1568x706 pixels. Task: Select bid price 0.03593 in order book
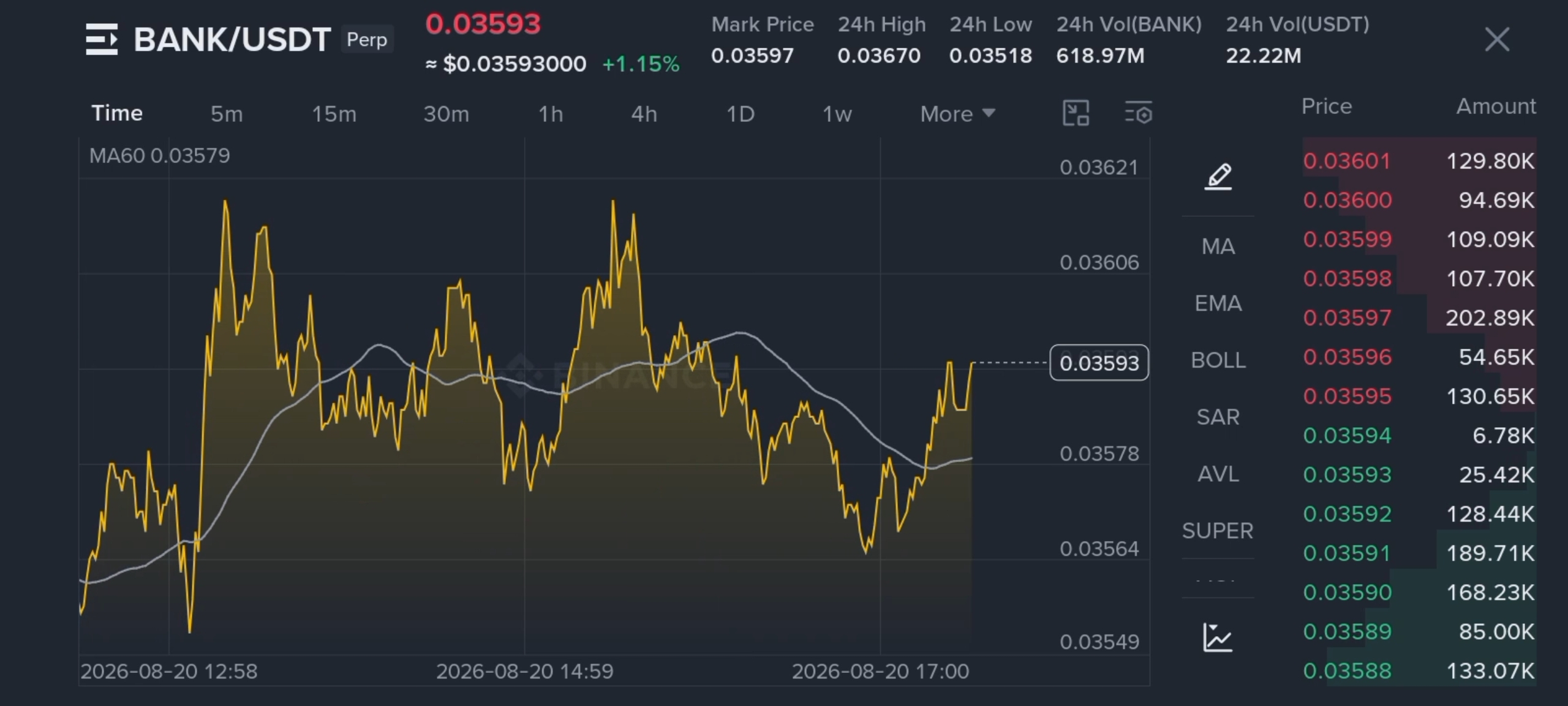coord(1347,475)
